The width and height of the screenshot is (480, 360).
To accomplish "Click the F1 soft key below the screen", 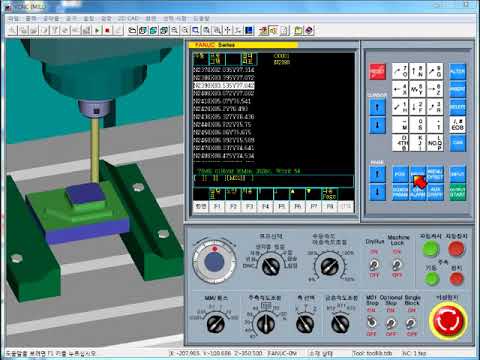I will pyautogui.click(x=217, y=207).
